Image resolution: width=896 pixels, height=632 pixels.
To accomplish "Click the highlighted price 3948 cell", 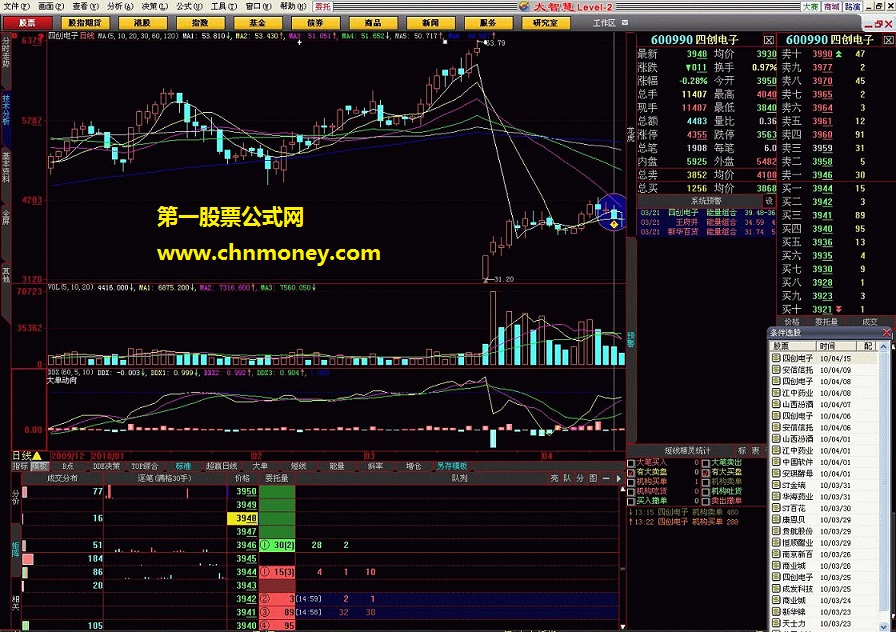I will tap(243, 518).
